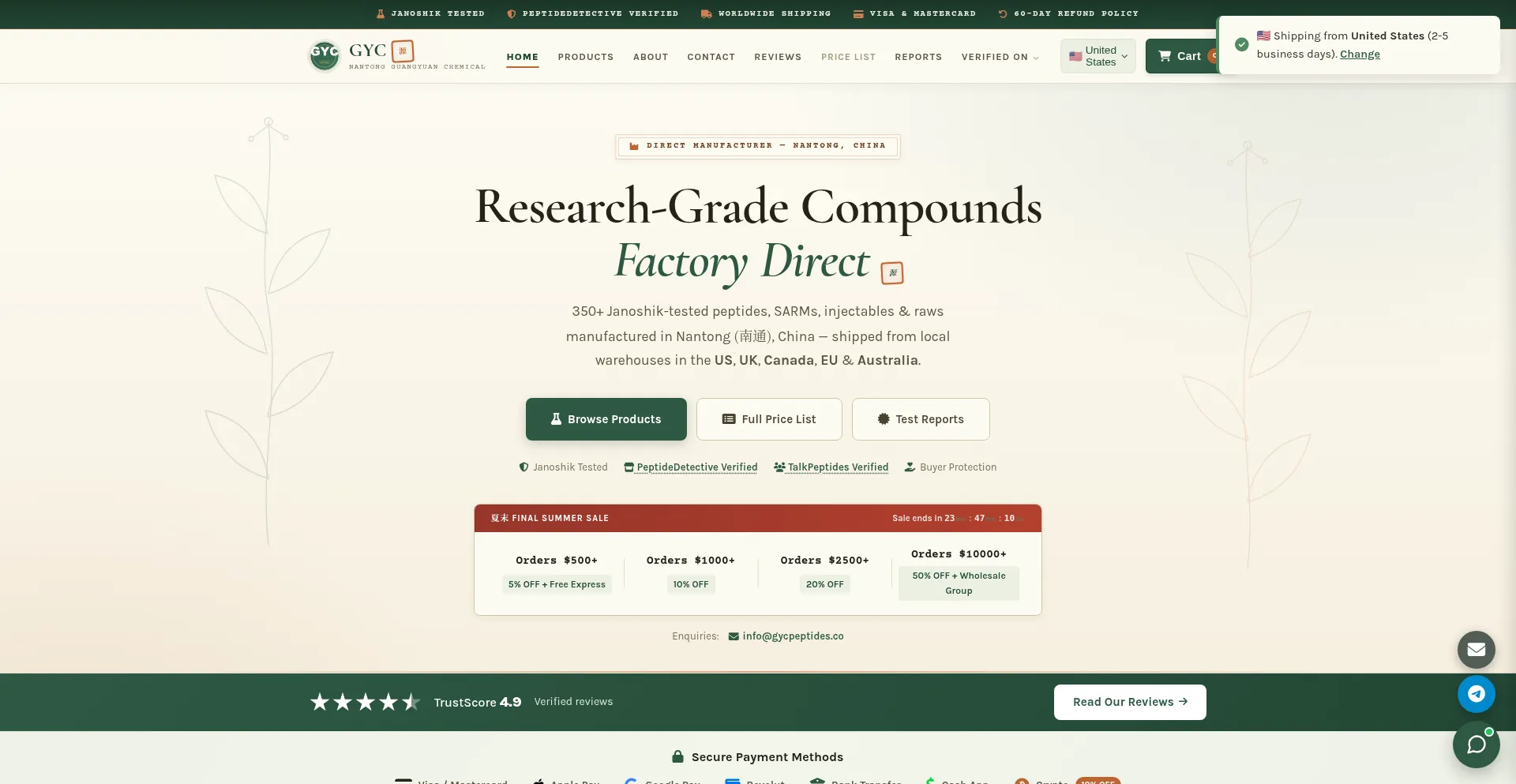Open the Reviews nav item
Viewport: 1516px width, 784px height.
(778, 57)
